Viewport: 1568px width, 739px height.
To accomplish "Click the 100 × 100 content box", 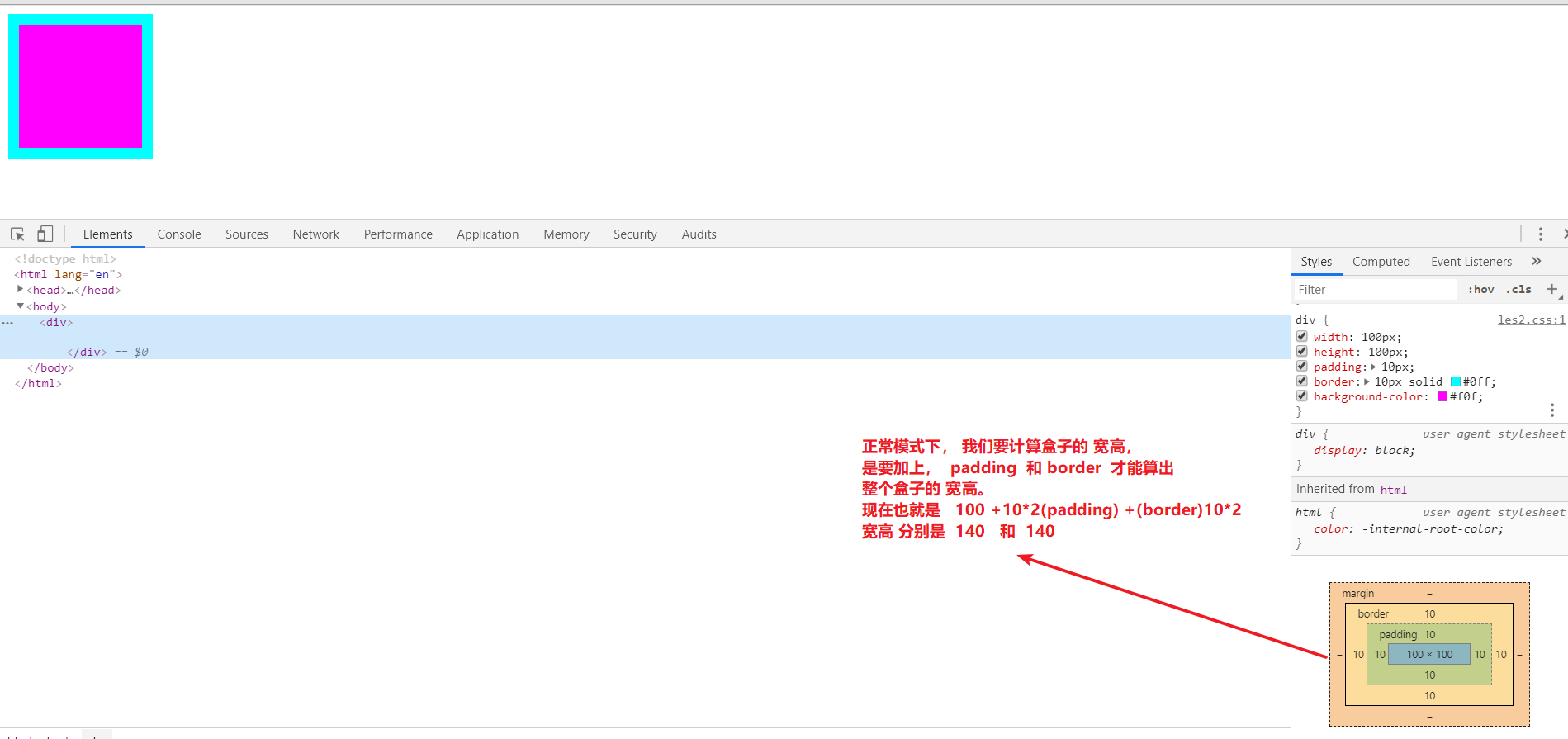I will coord(1429,655).
